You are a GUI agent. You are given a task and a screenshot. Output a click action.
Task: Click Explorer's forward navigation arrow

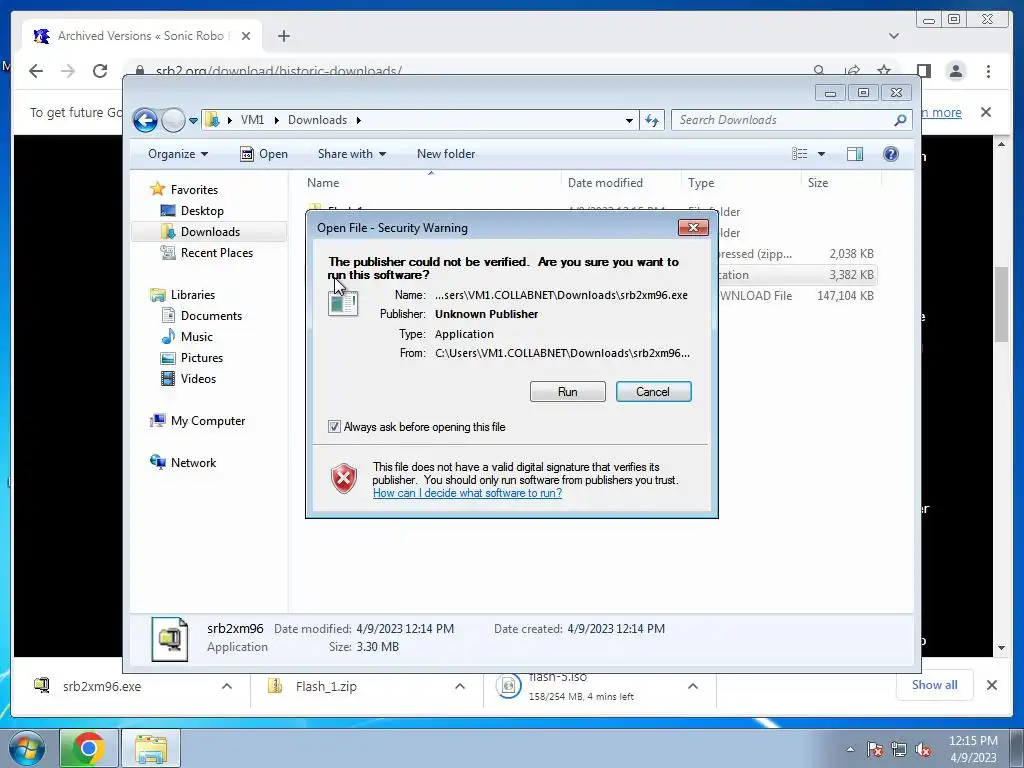tap(173, 120)
